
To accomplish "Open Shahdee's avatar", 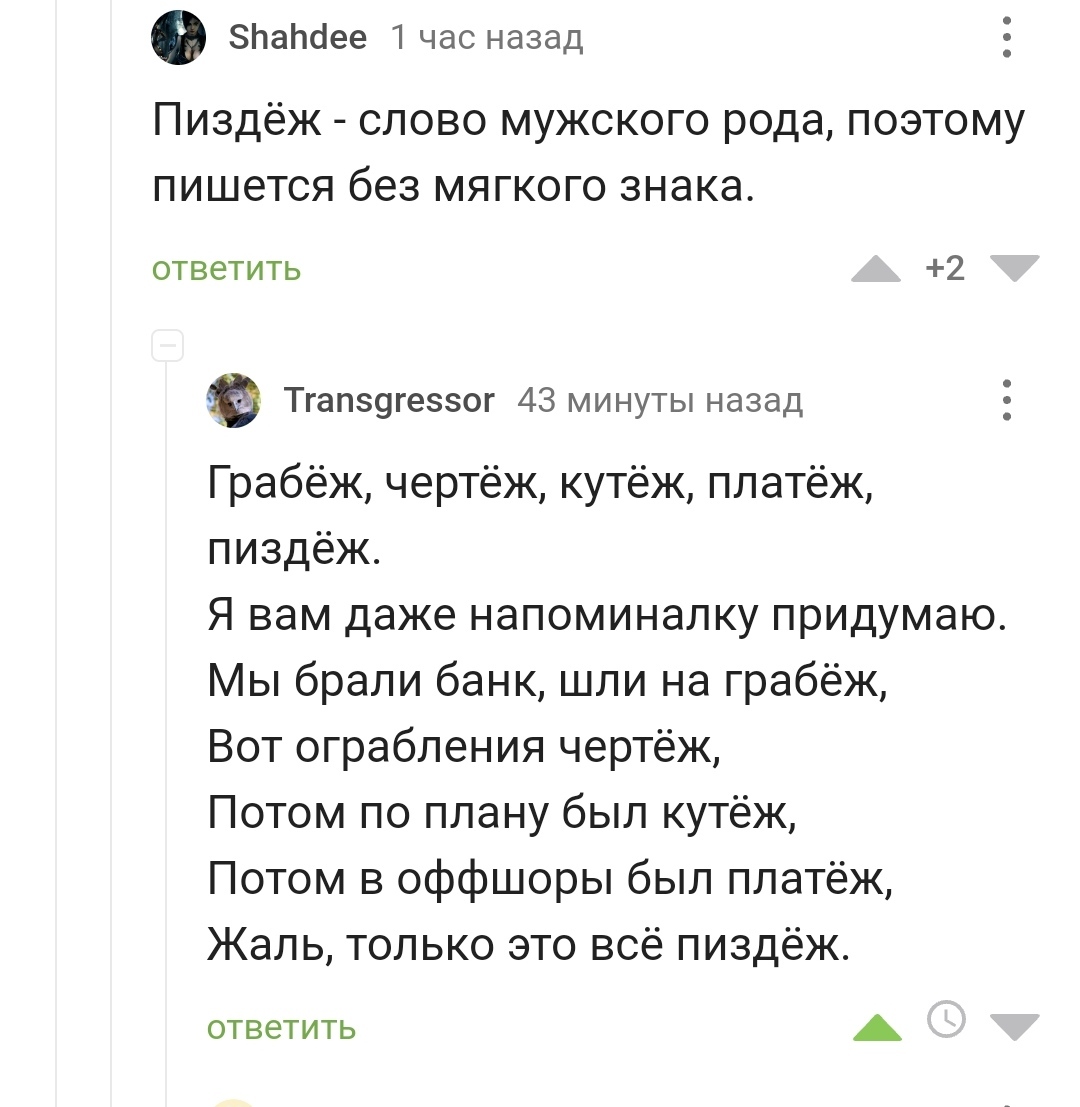I will (x=179, y=40).
